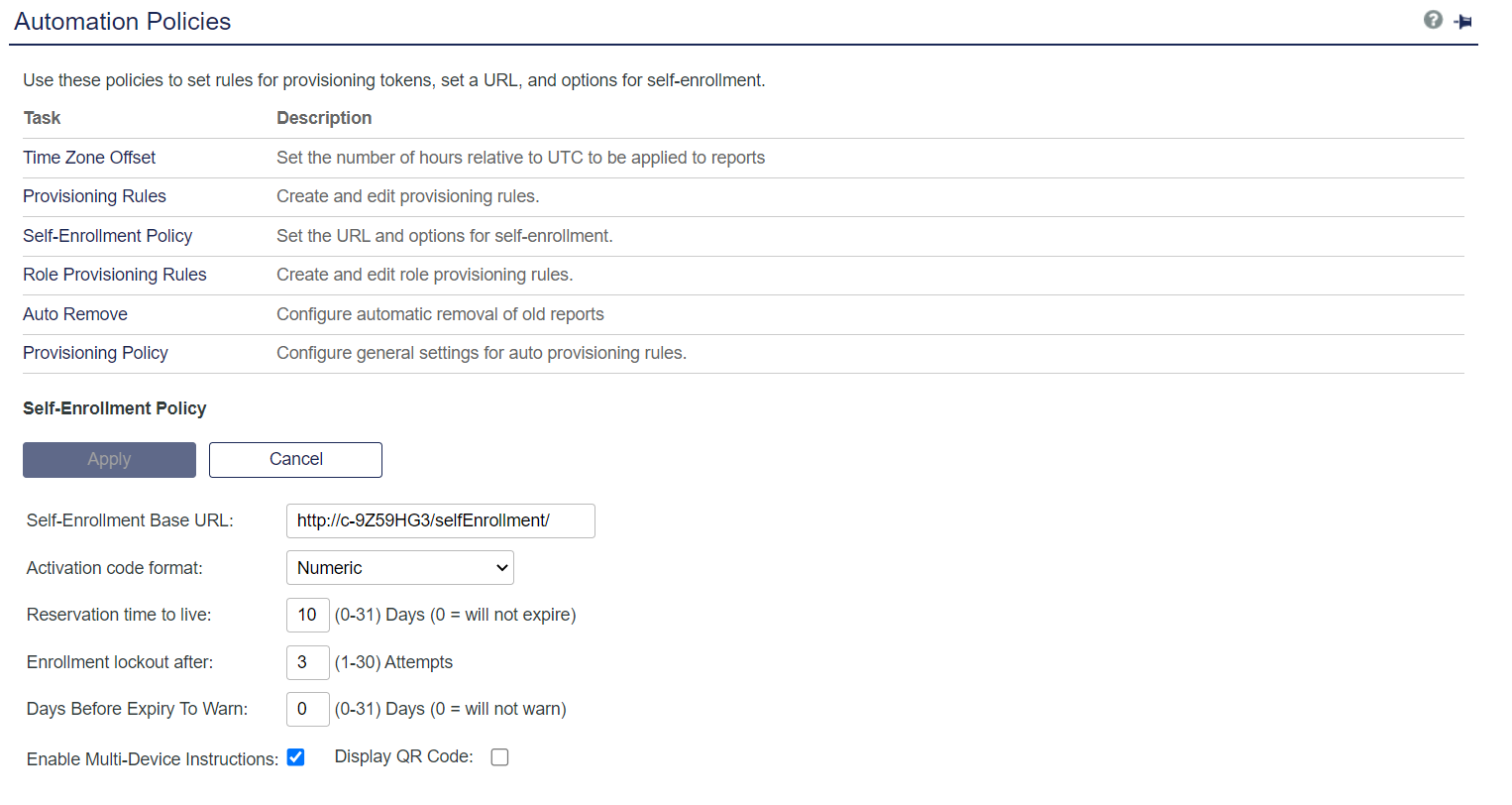Enable Display QR Code option

tap(499, 756)
